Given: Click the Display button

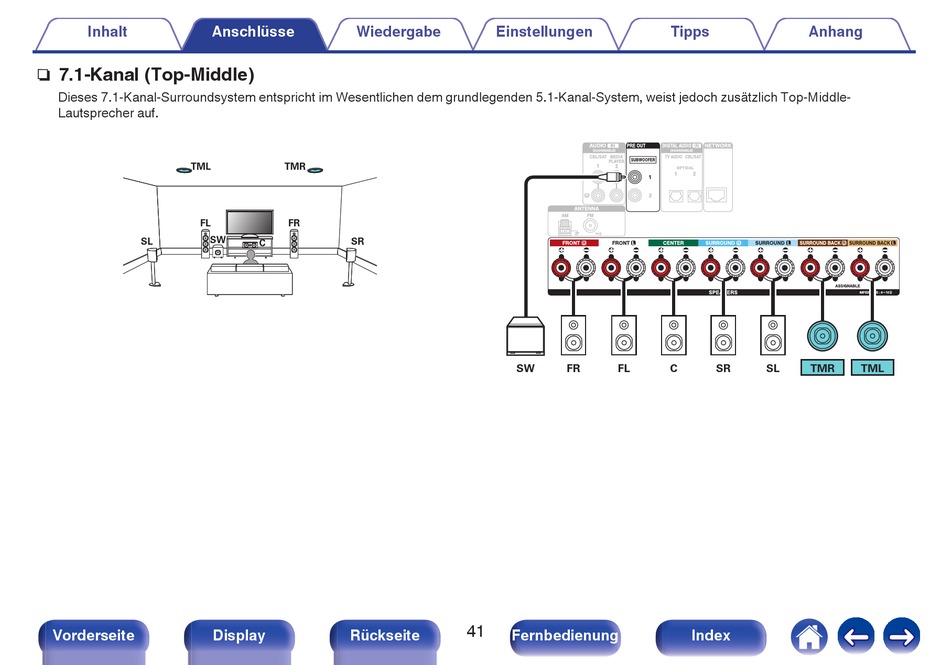Looking at the screenshot, I should pos(239,636).
